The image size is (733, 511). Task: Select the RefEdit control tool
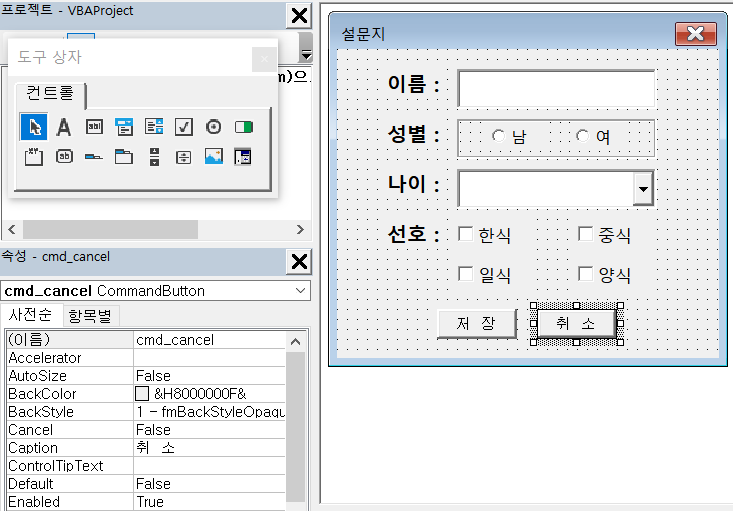[x=243, y=157]
